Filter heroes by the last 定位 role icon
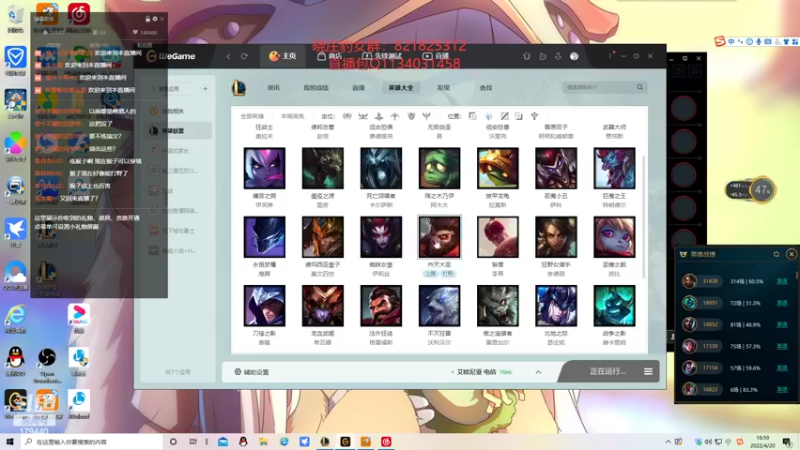800x450 pixels. [x=427, y=116]
